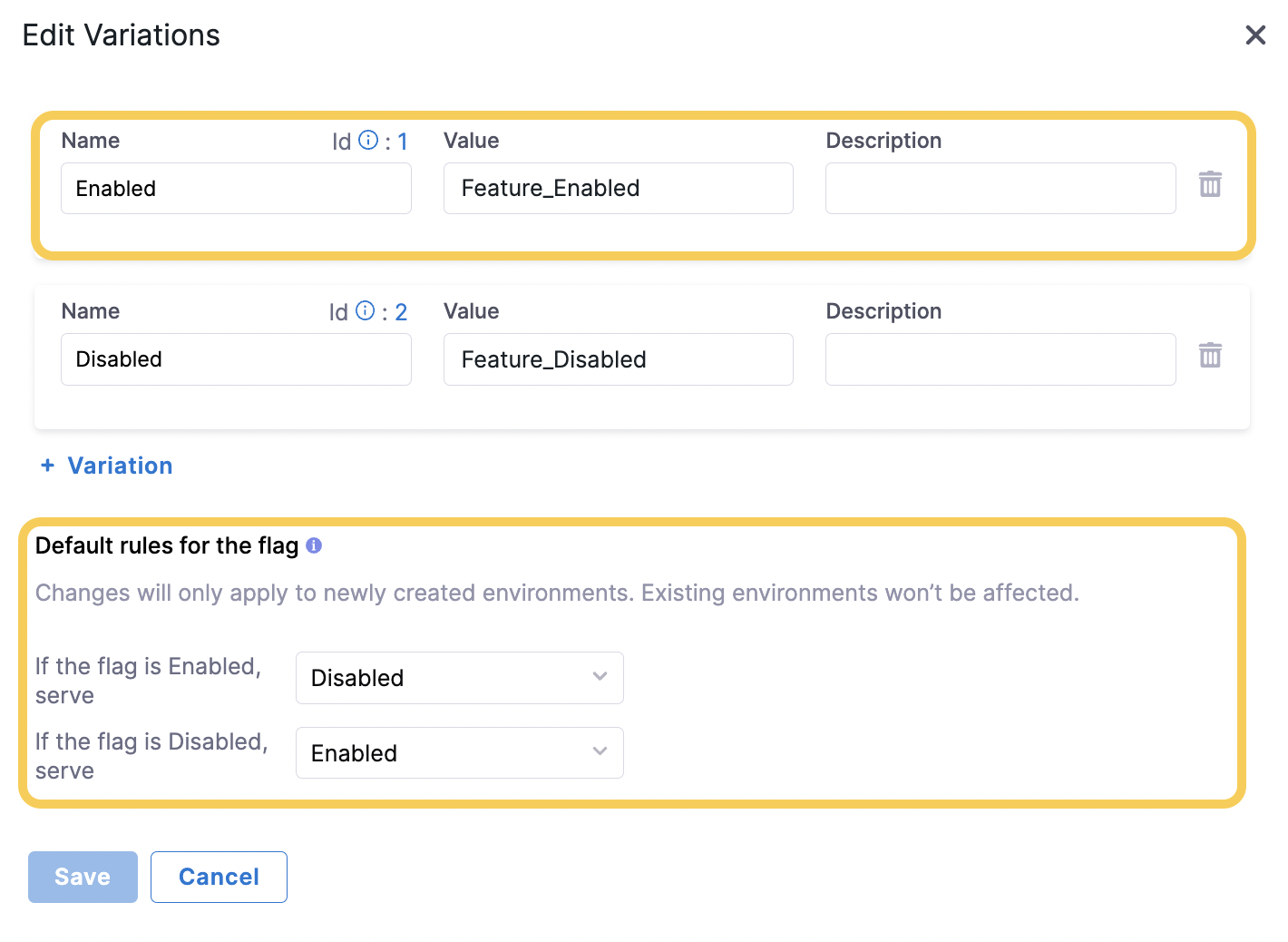
Task: Close the Edit Variations dialog
Action: coord(1255,35)
